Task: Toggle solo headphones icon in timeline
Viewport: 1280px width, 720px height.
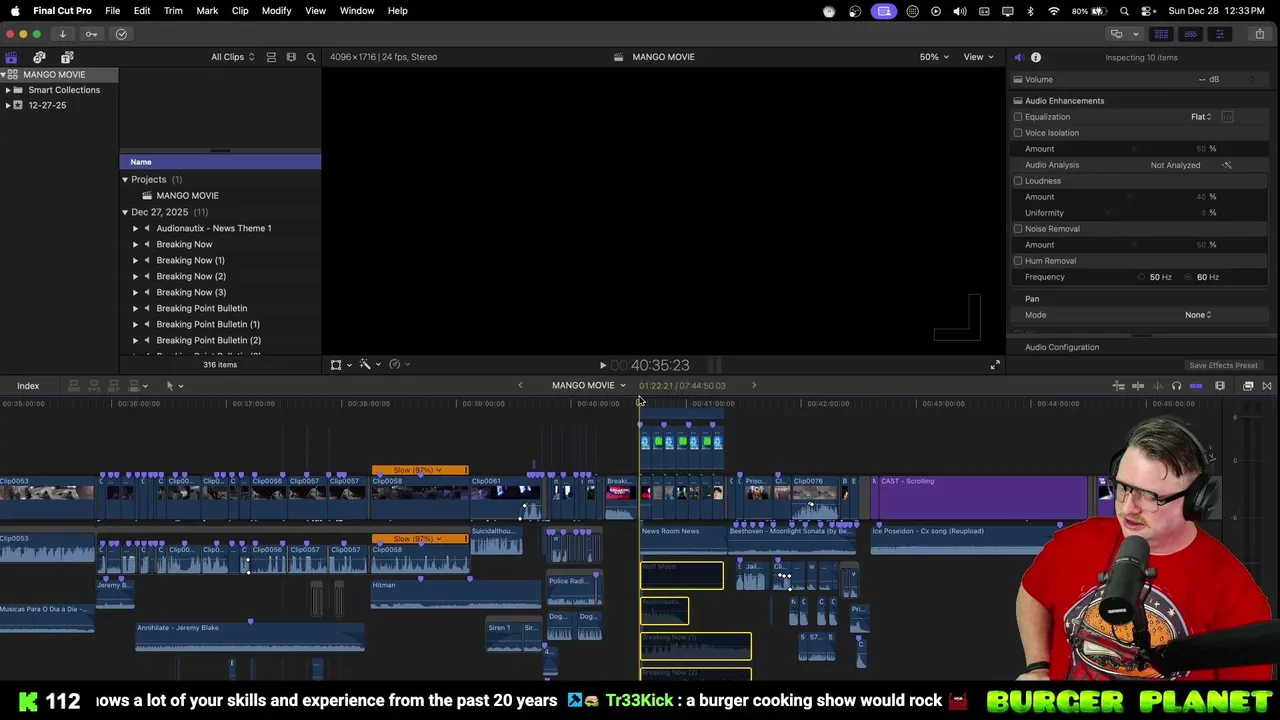Action: click(x=1176, y=386)
